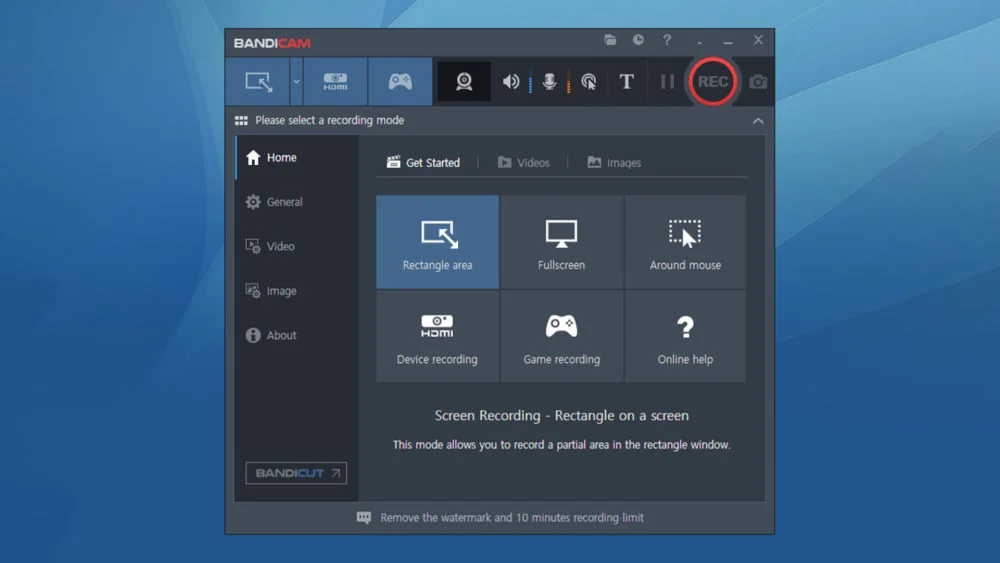The image size is (1000, 563).
Task: Minimize the Bandicam window
Action: coord(728,41)
